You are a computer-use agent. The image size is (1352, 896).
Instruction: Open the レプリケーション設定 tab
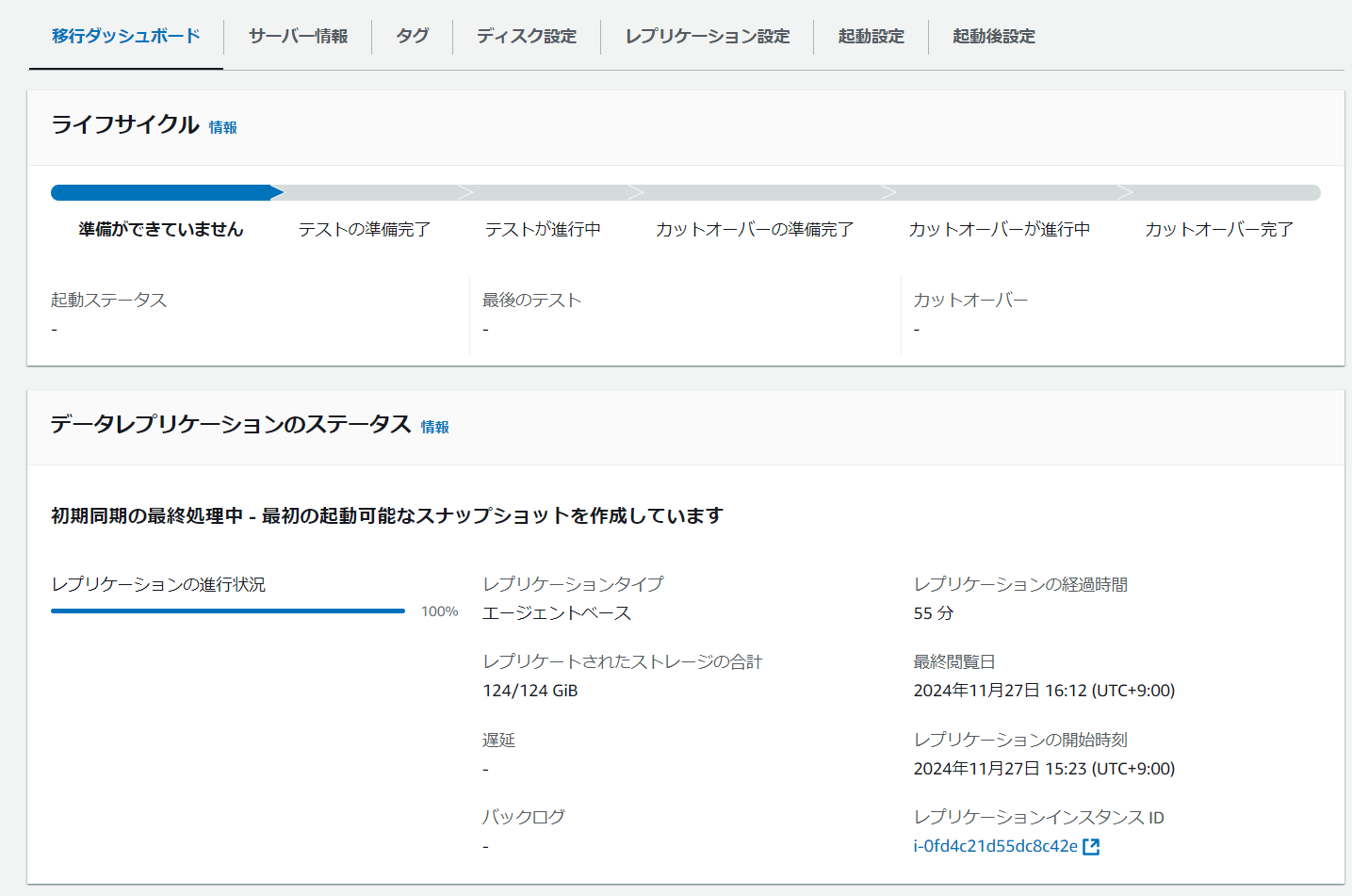point(708,36)
